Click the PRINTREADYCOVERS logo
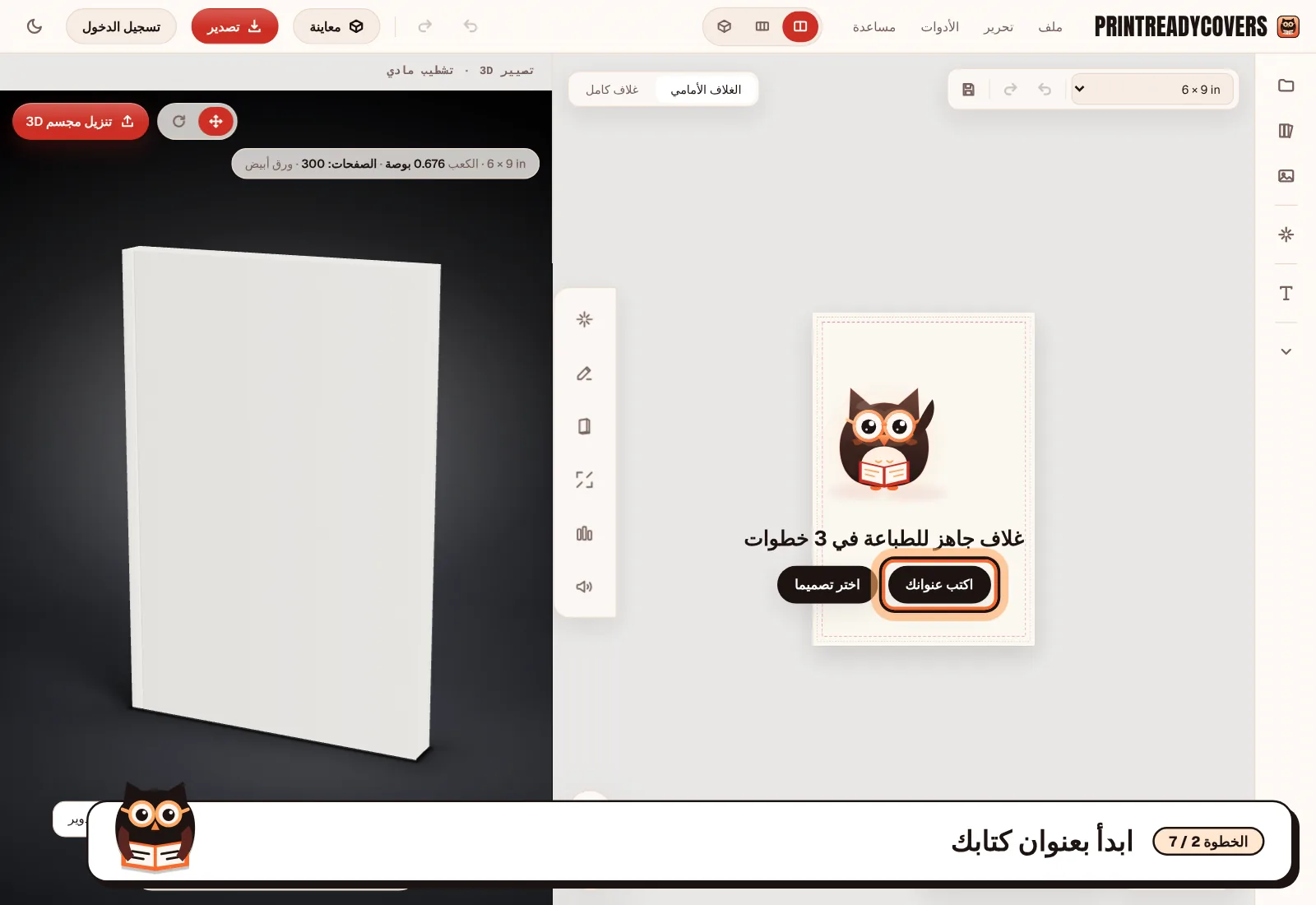 (1197, 26)
